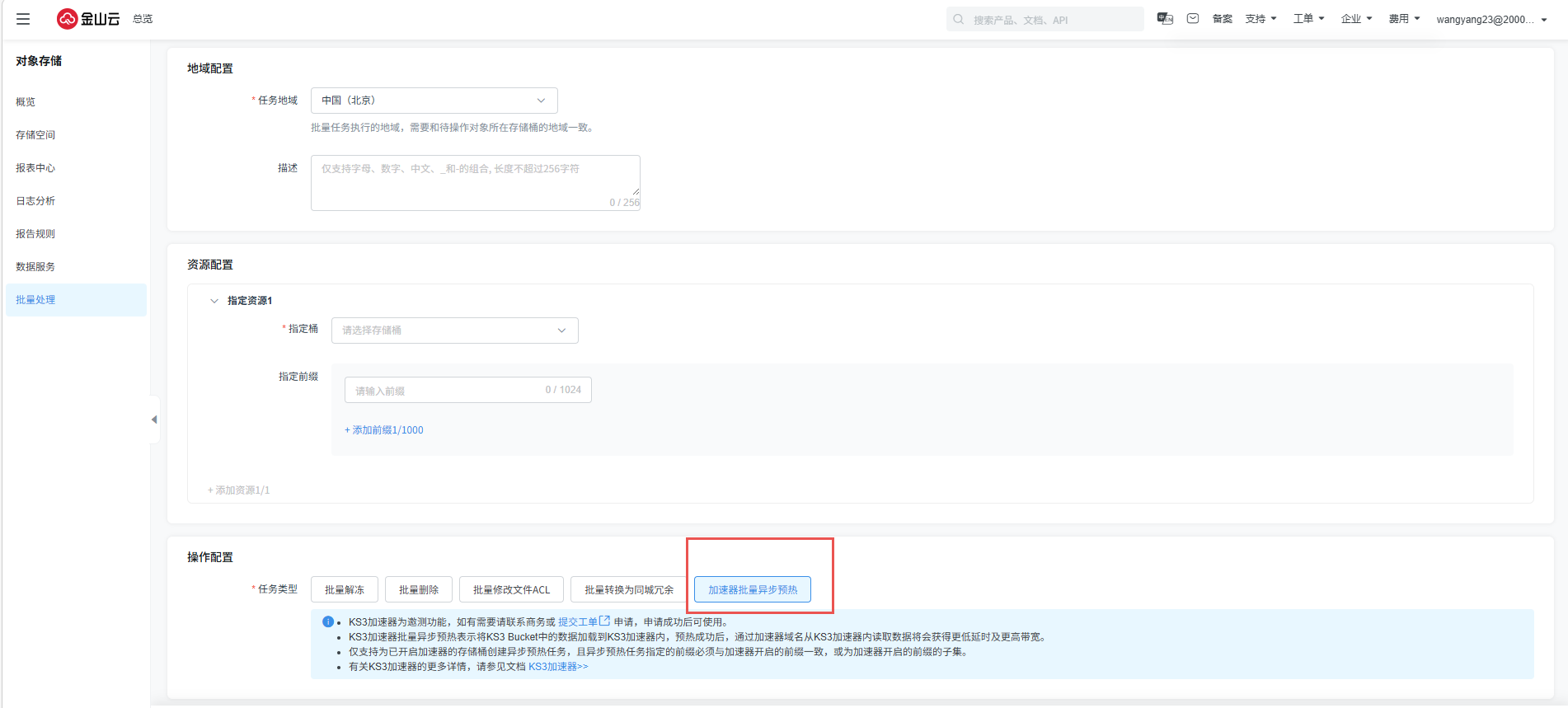Open the 任务地域 region dropdown

(434, 101)
